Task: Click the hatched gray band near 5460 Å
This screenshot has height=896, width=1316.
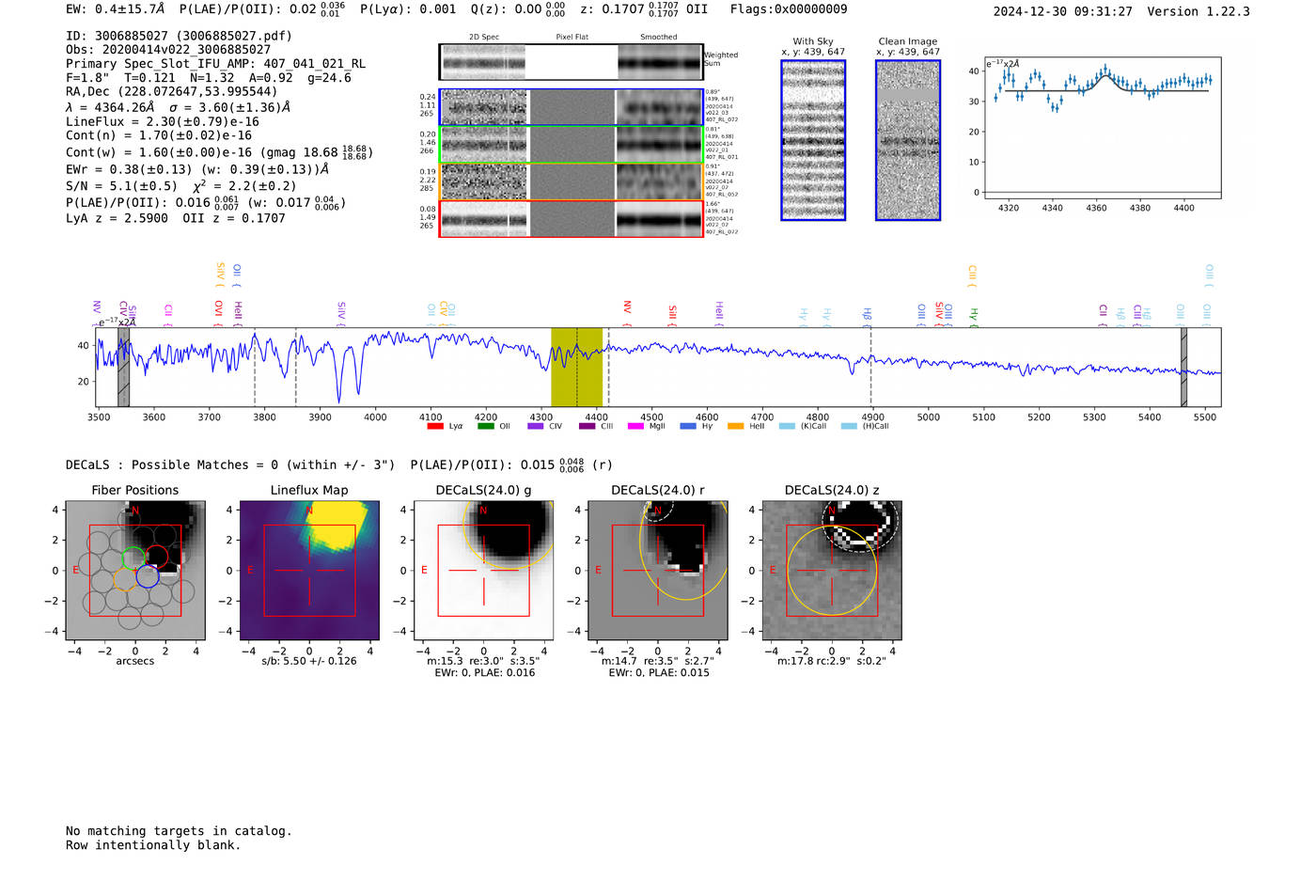Action: [1183, 367]
